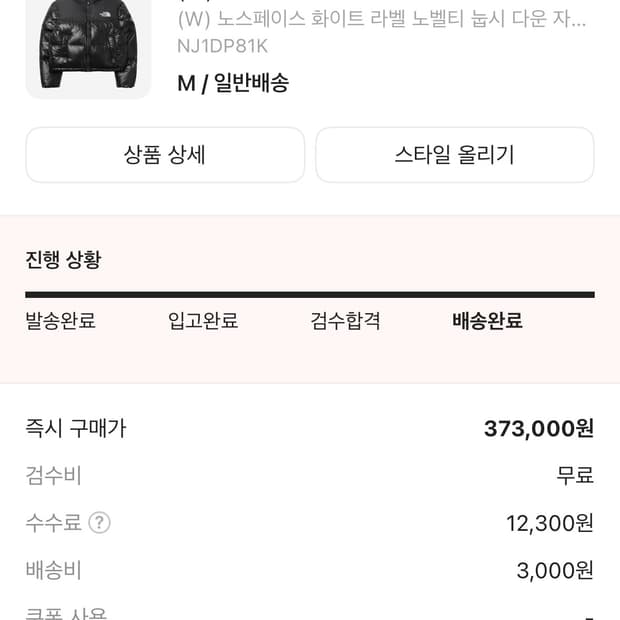Image resolution: width=620 pixels, height=620 pixels.
Task: Tap the bold 배송완료 status step
Action: point(487,321)
